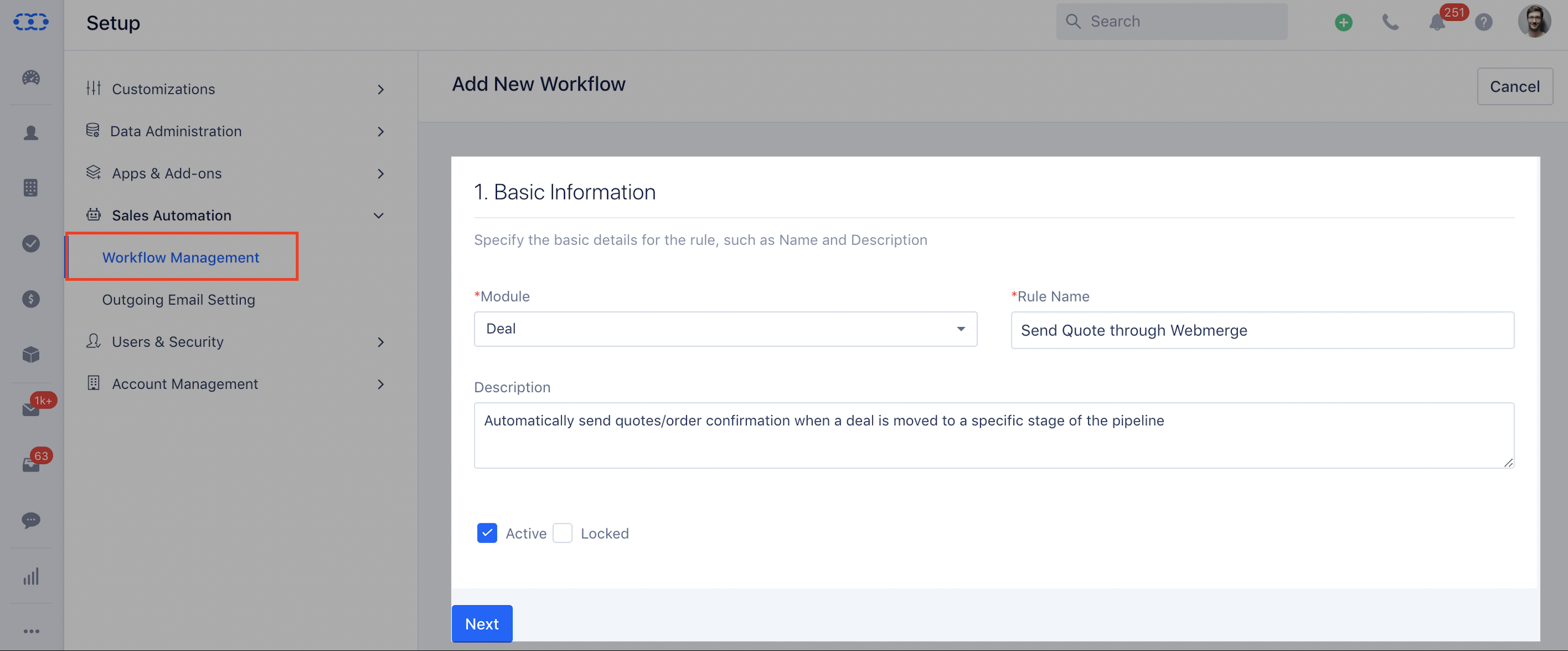1568x651 pixels.
Task: Click the help question mark icon
Action: [1484, 22]
